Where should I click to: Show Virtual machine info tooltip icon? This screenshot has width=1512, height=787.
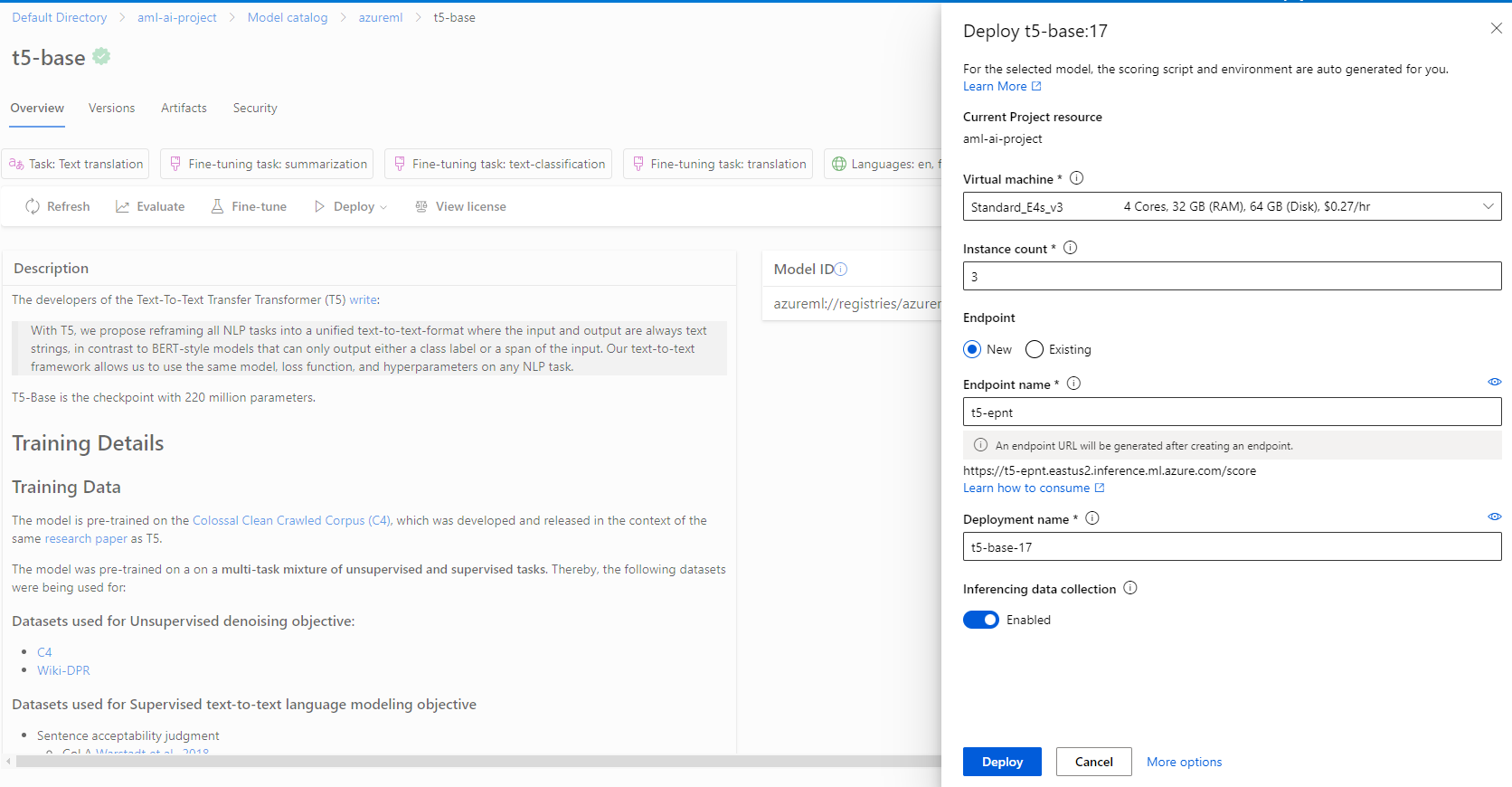[x=1076, y=178]
